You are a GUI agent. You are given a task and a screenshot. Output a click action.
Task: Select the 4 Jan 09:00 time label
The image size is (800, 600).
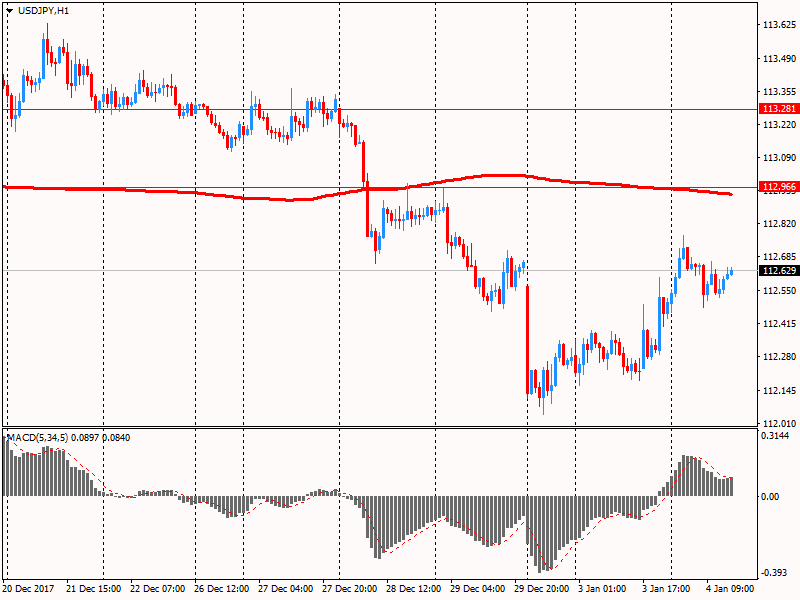730,589
